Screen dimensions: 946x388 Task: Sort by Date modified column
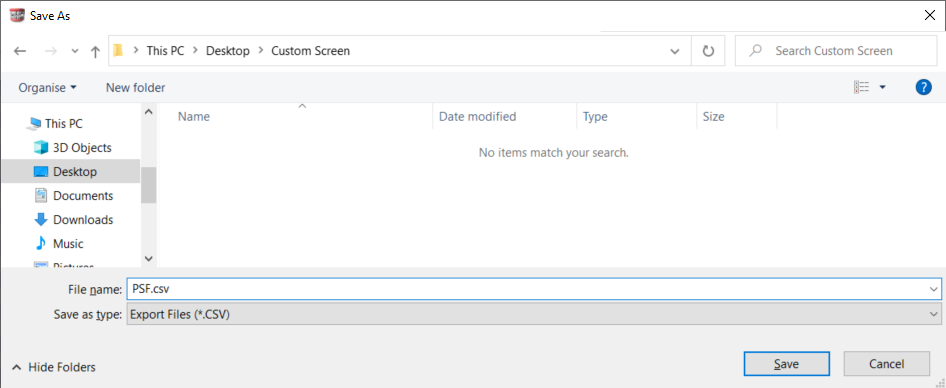tap(477, 116)
